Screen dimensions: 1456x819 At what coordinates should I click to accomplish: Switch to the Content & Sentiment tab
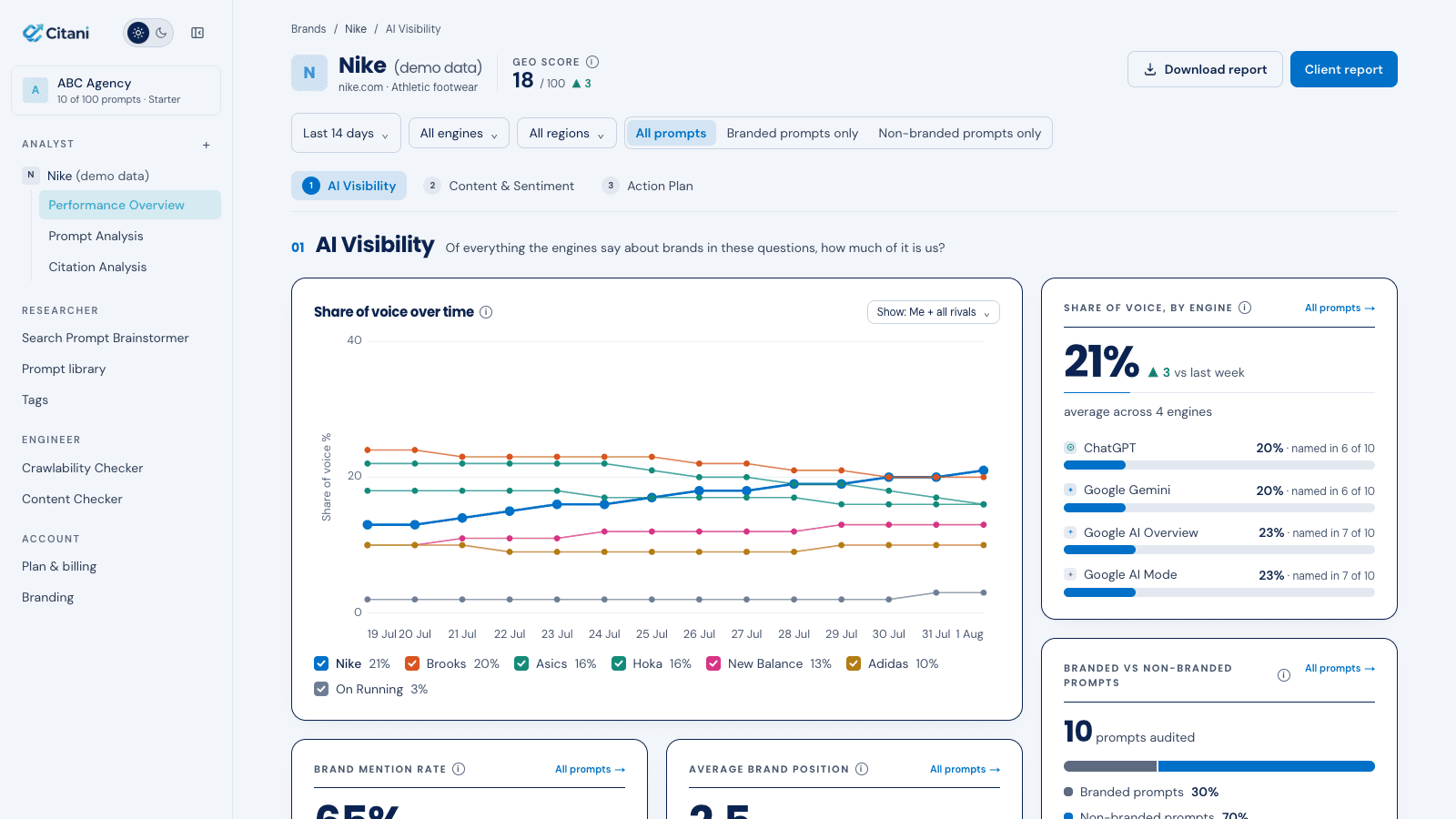pos(500,186)
